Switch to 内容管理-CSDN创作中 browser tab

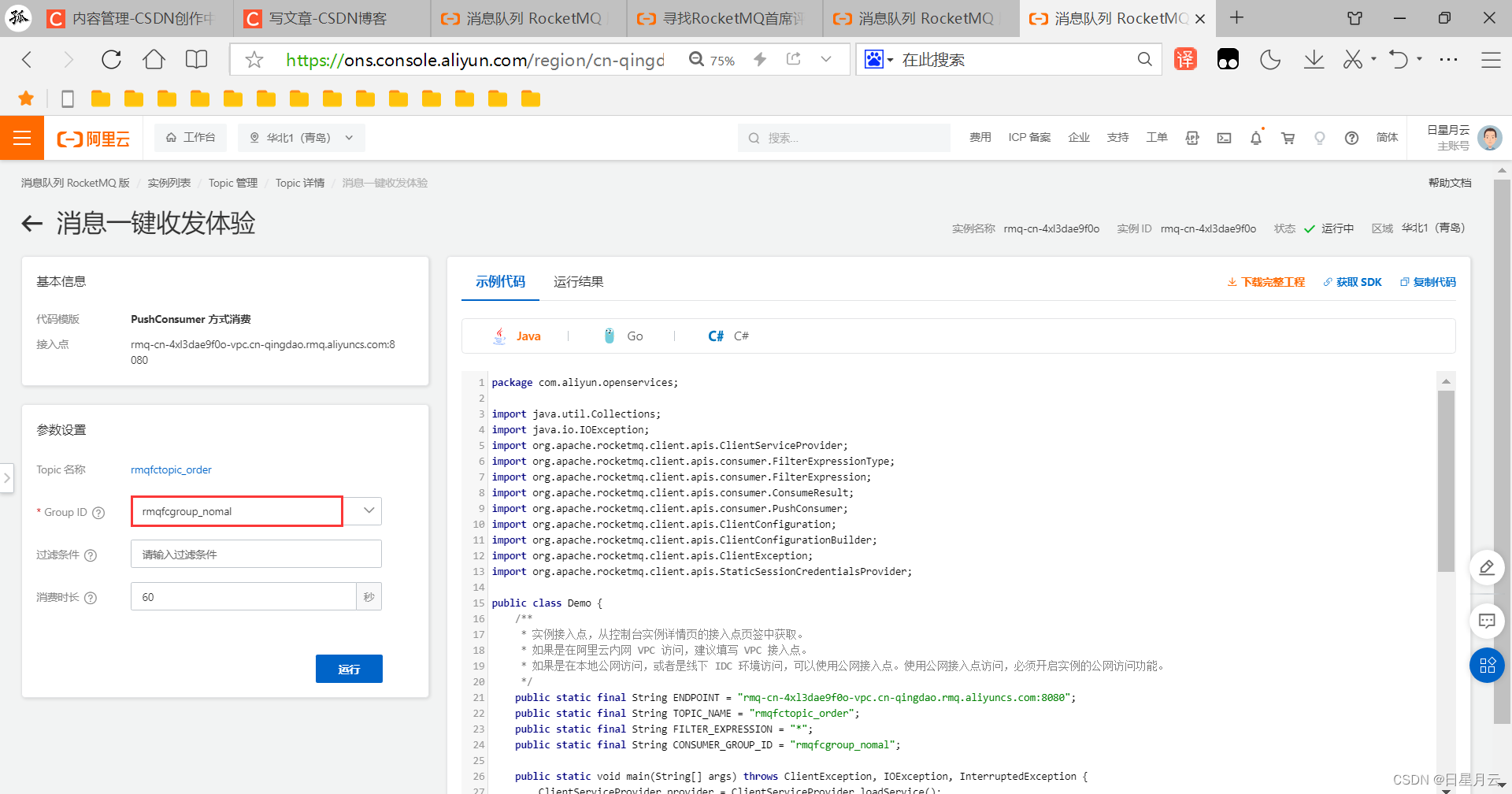(x=135, y=18)
